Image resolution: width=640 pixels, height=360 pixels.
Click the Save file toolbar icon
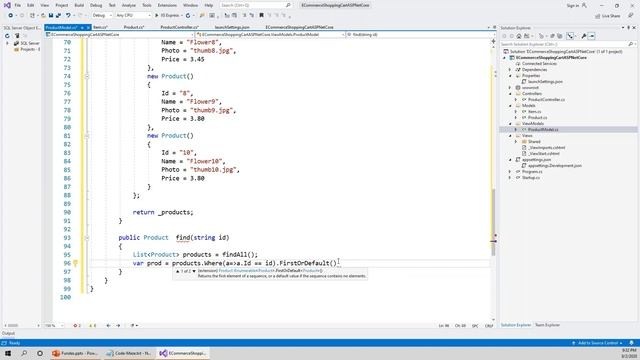tap(51, 16)
